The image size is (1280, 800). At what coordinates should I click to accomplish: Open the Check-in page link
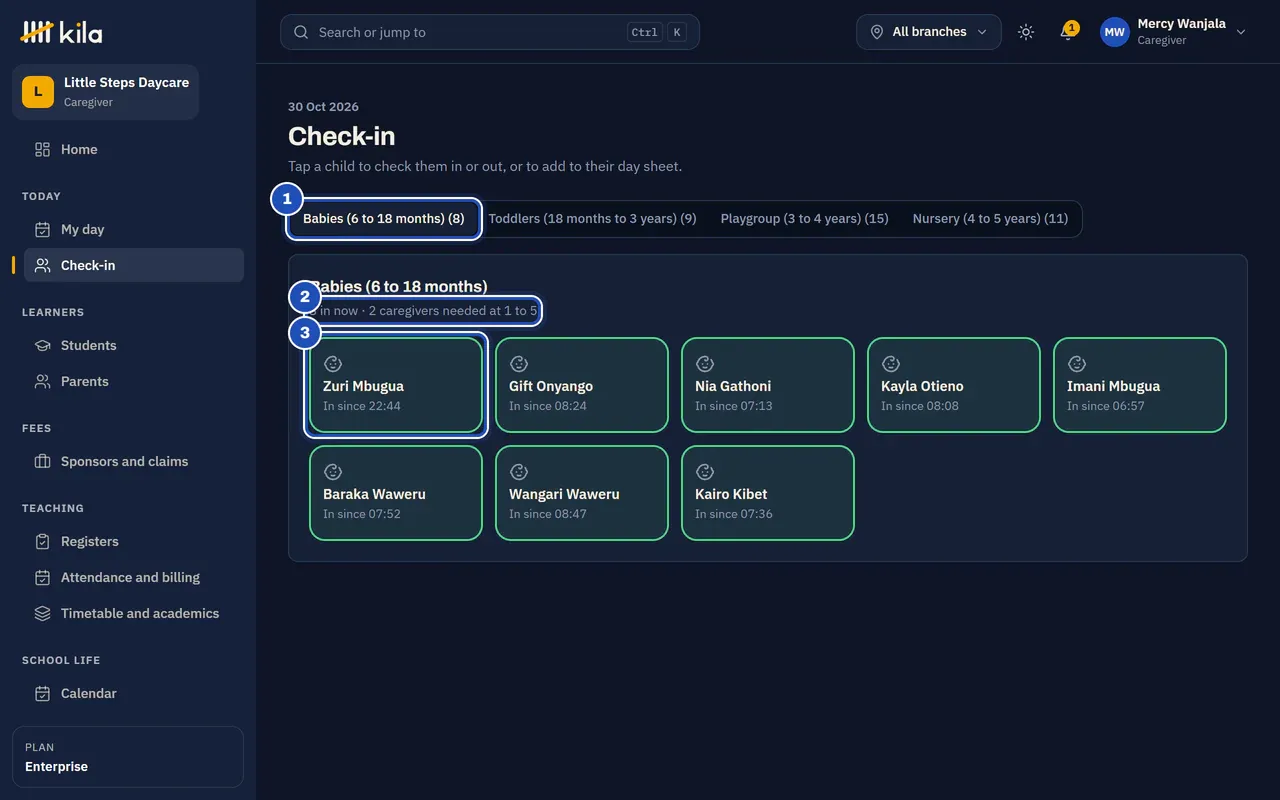point(134,266)
